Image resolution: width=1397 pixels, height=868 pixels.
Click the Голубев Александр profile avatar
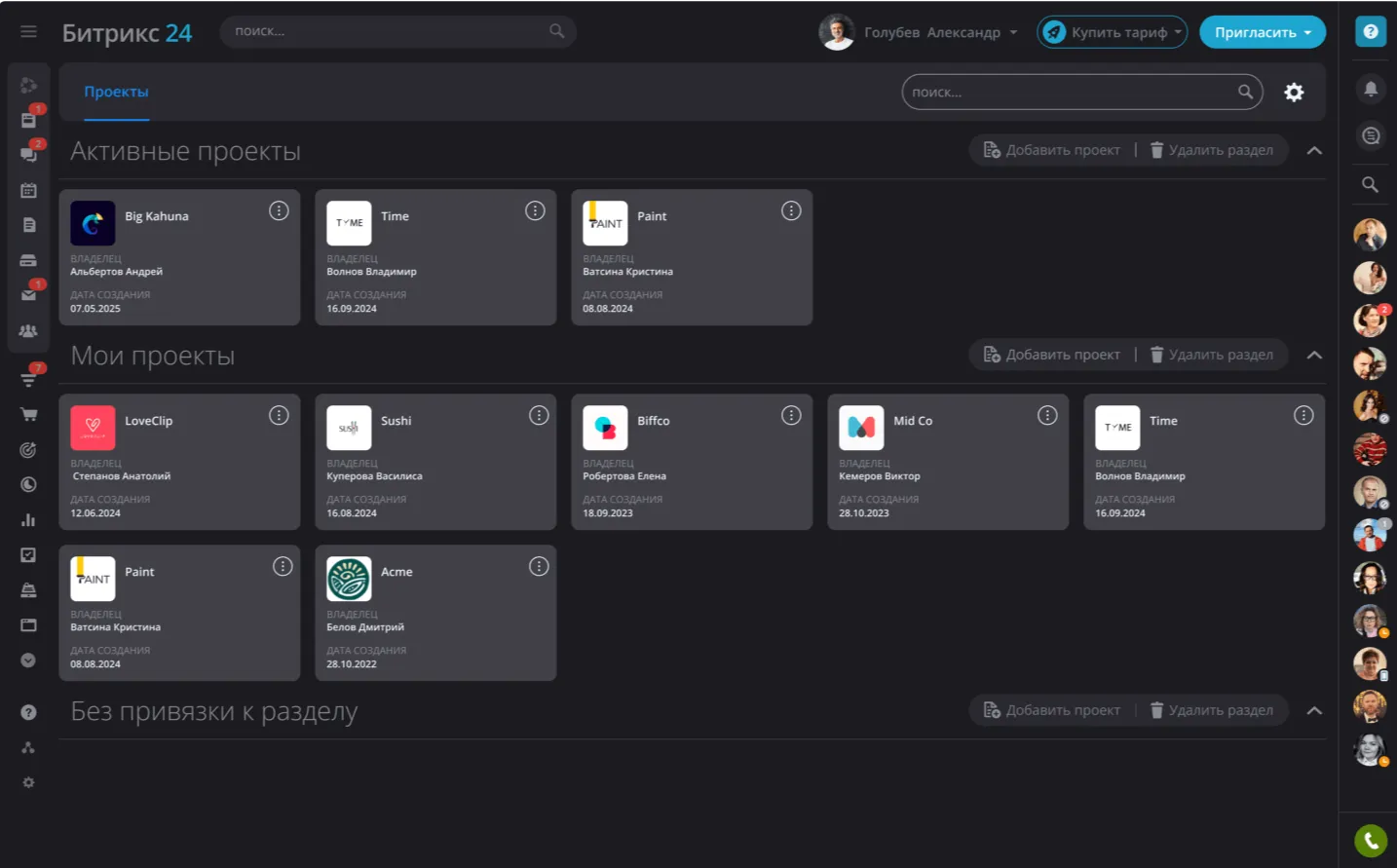click(x=837, y=32)
